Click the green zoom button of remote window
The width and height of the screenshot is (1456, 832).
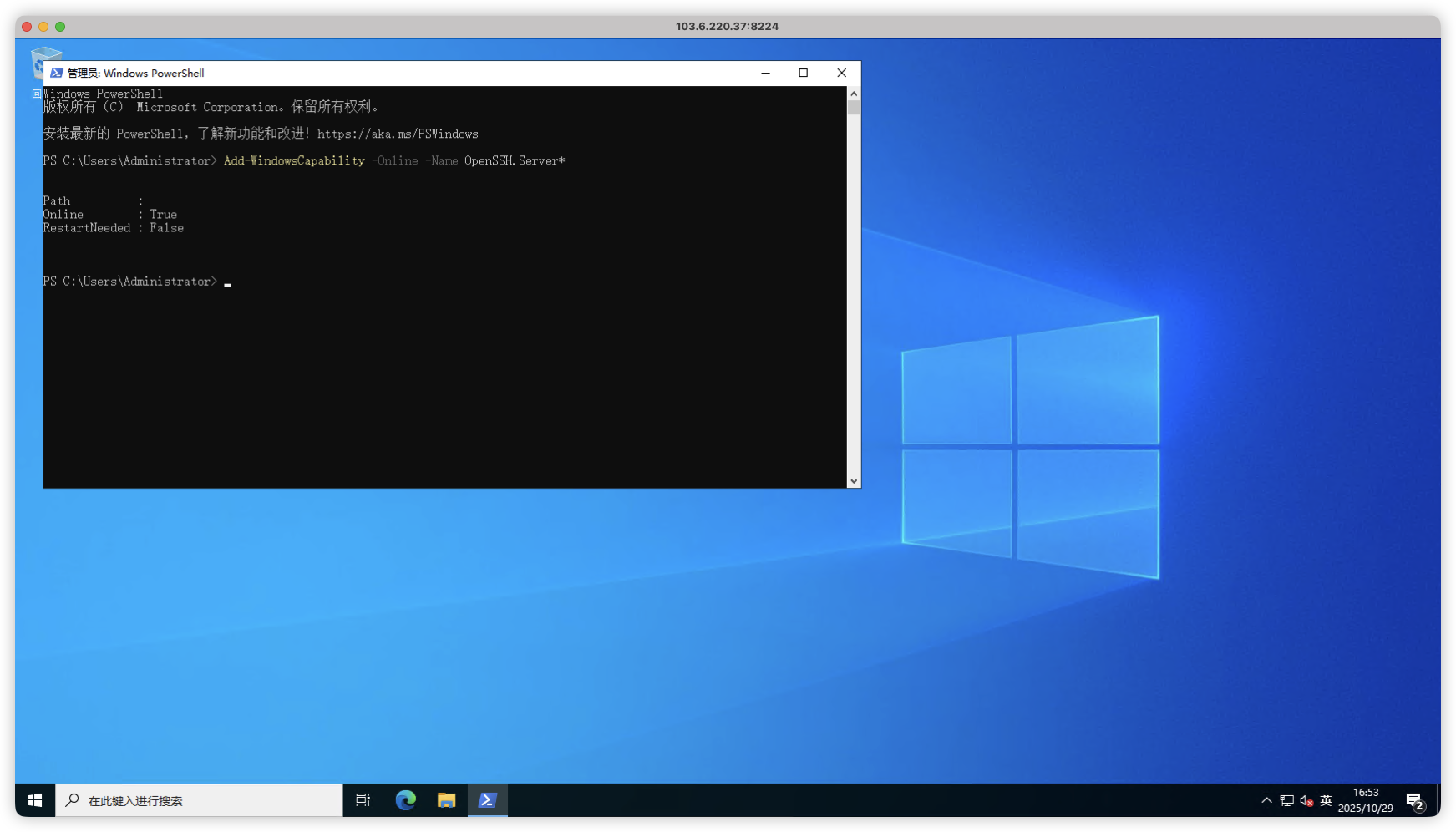pos(60,27)
